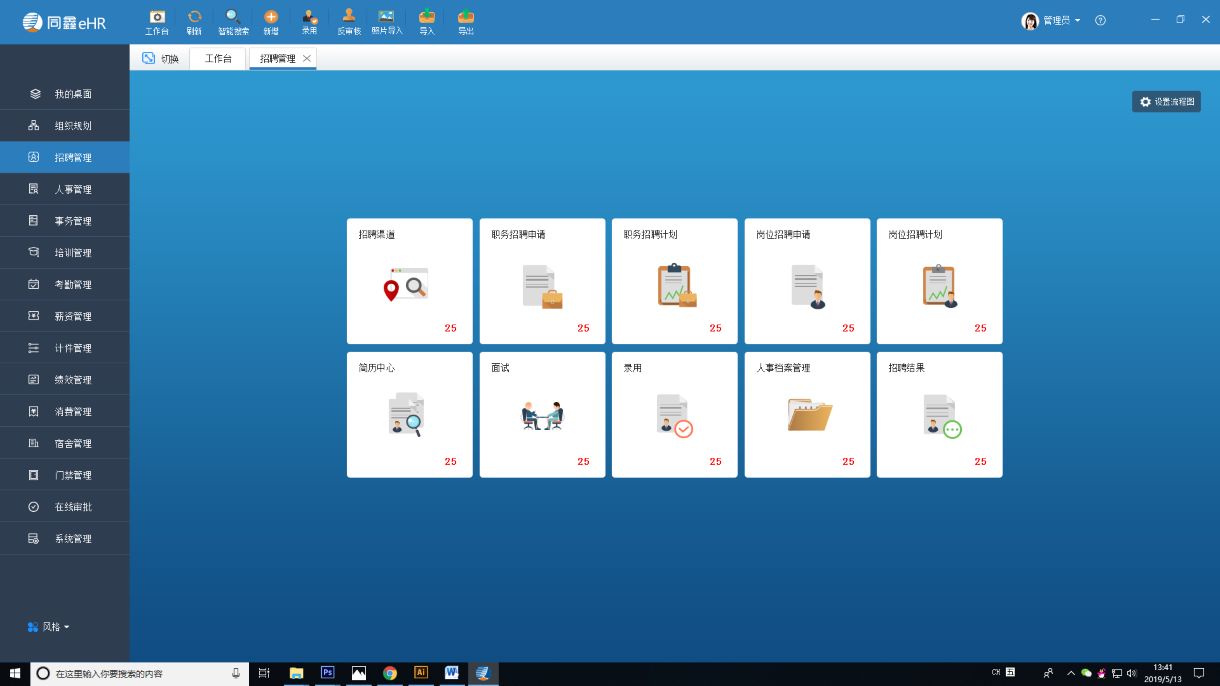
Task: Click the 新增 (Add) toolbar icon
Action: 271,22
